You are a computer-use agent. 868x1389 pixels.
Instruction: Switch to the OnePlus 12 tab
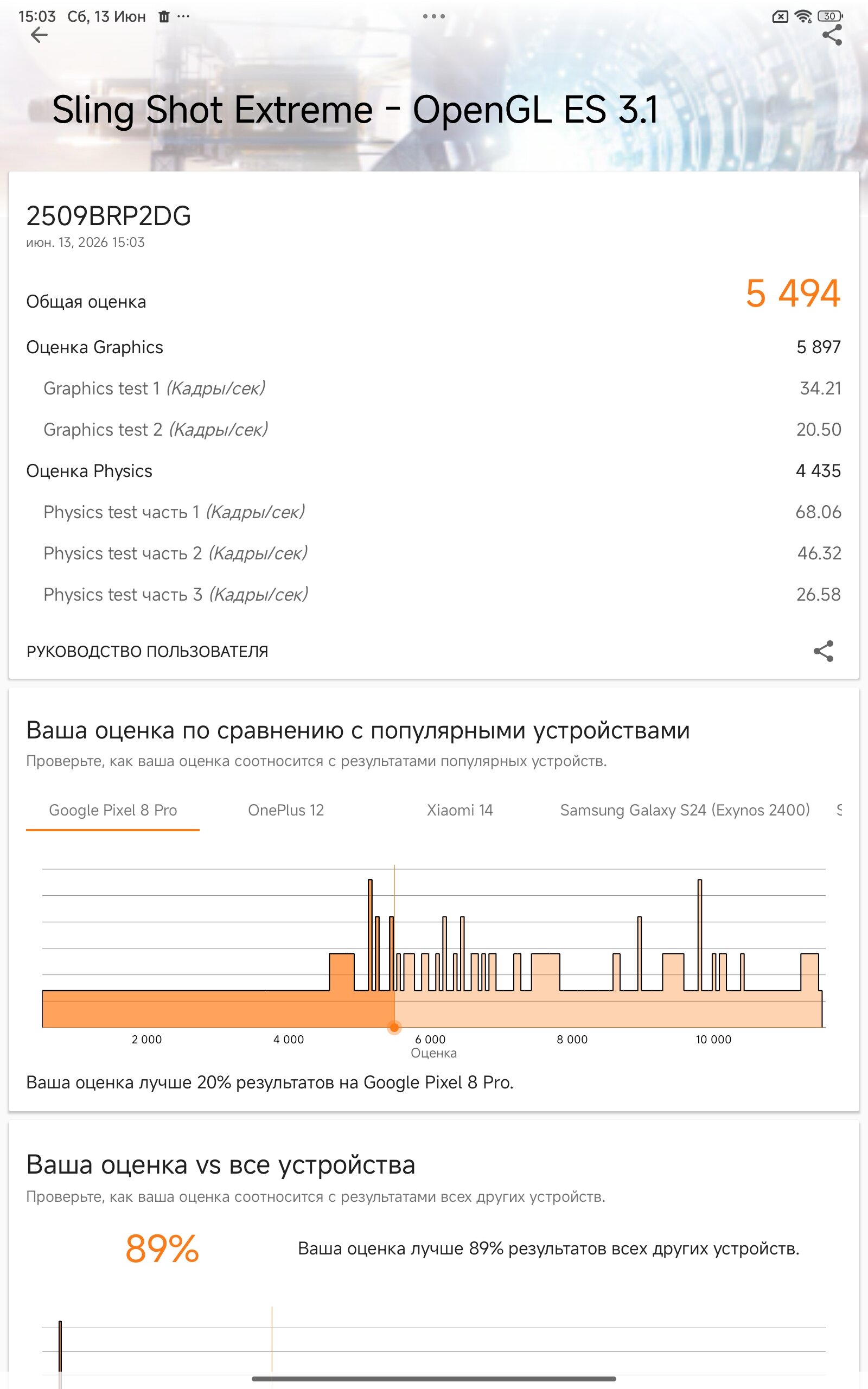(x=286, y=810)
